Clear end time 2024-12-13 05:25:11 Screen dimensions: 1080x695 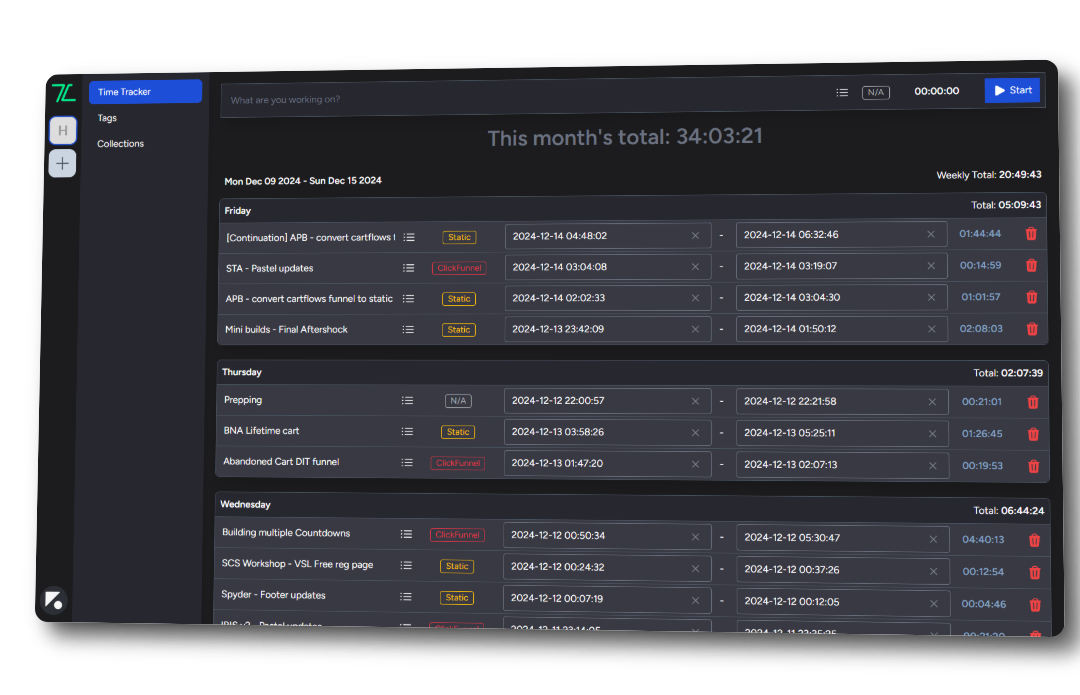[x=932, y=433]
